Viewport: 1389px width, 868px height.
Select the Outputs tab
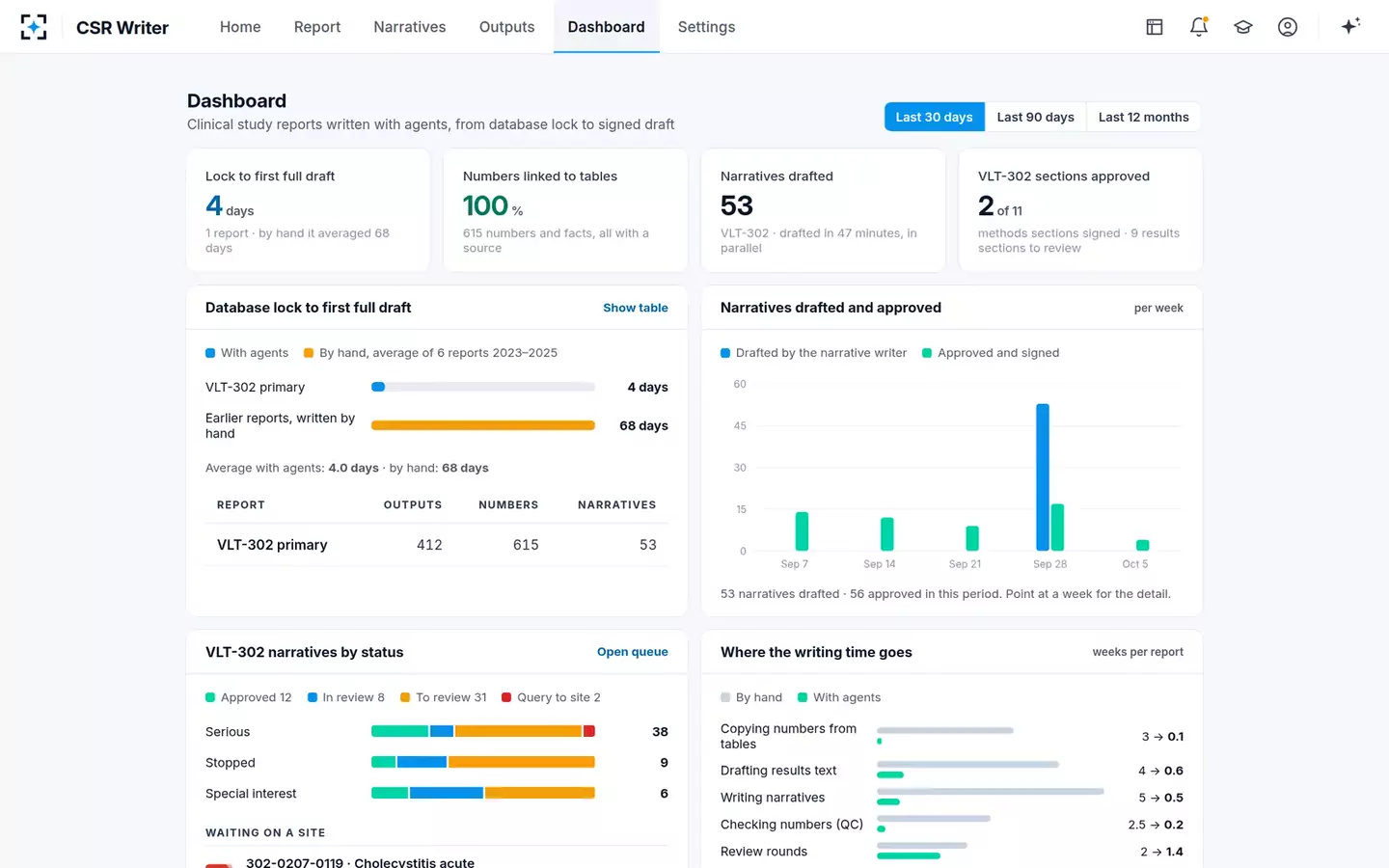[x=506, y=27]
